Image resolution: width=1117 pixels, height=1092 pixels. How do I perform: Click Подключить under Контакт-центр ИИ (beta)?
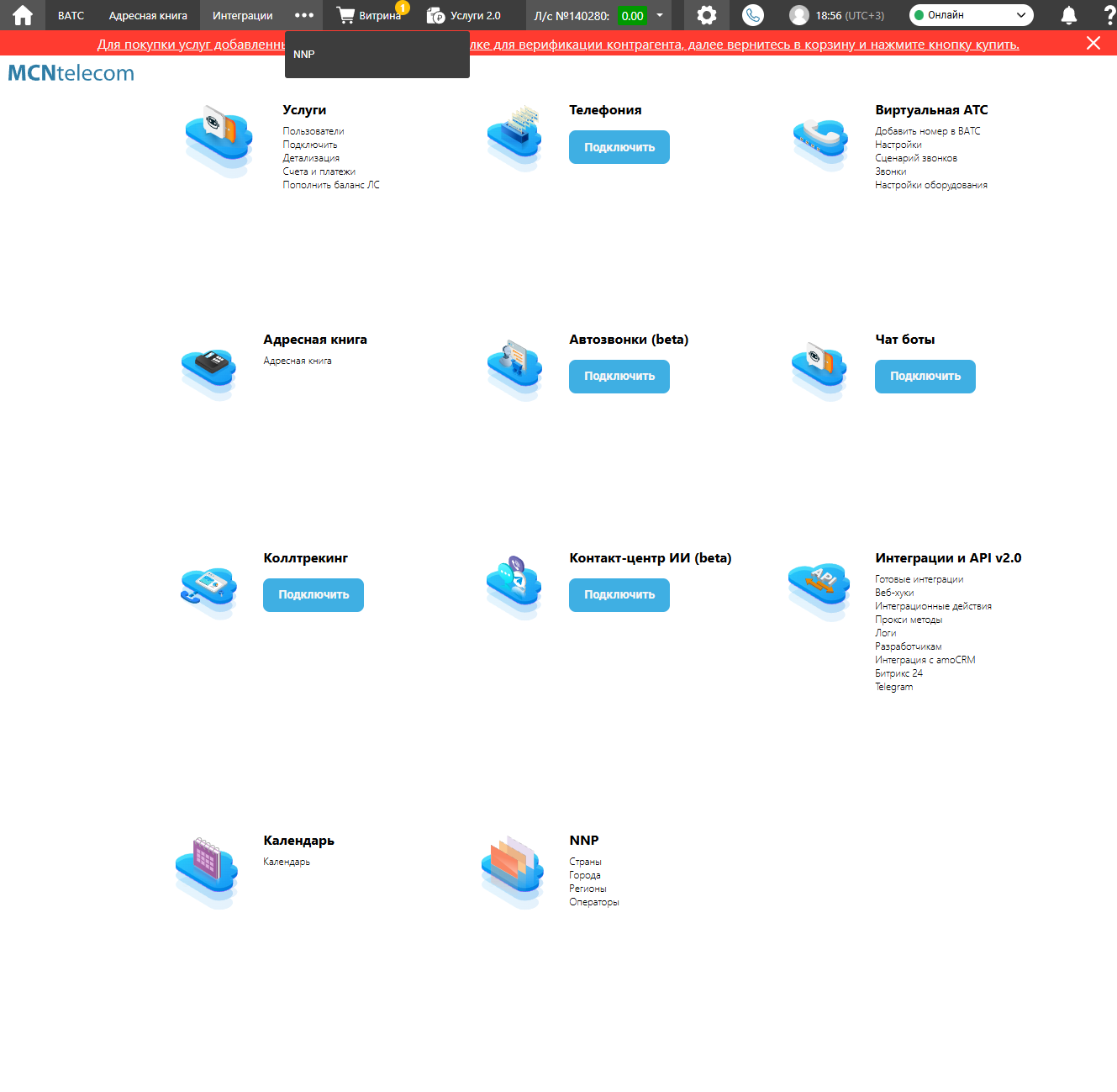[x=619, y=595]
